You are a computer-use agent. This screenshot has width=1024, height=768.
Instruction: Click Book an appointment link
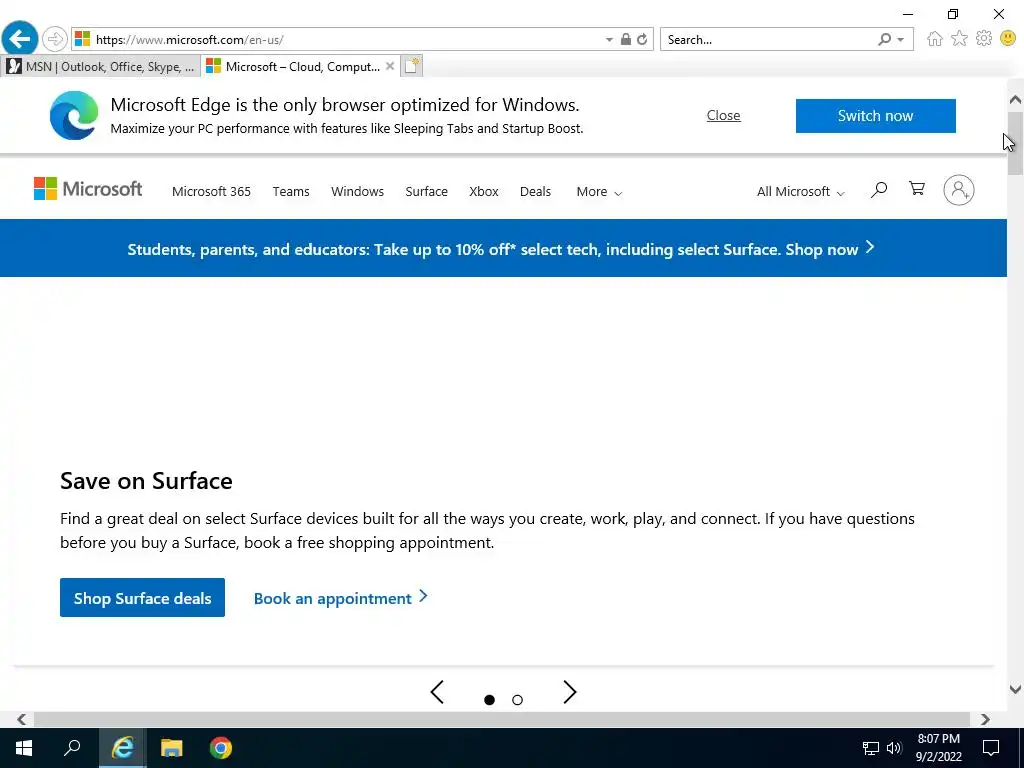tap(340, 598)
